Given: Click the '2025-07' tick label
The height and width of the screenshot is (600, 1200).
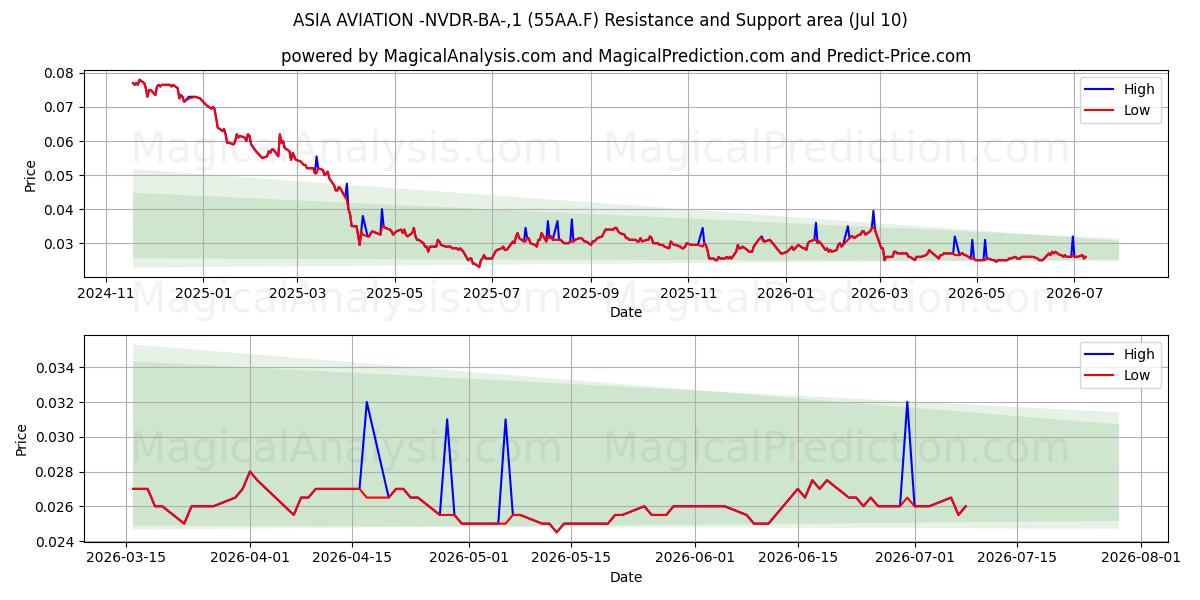Looking at the screenshot, I should (491, 293).
